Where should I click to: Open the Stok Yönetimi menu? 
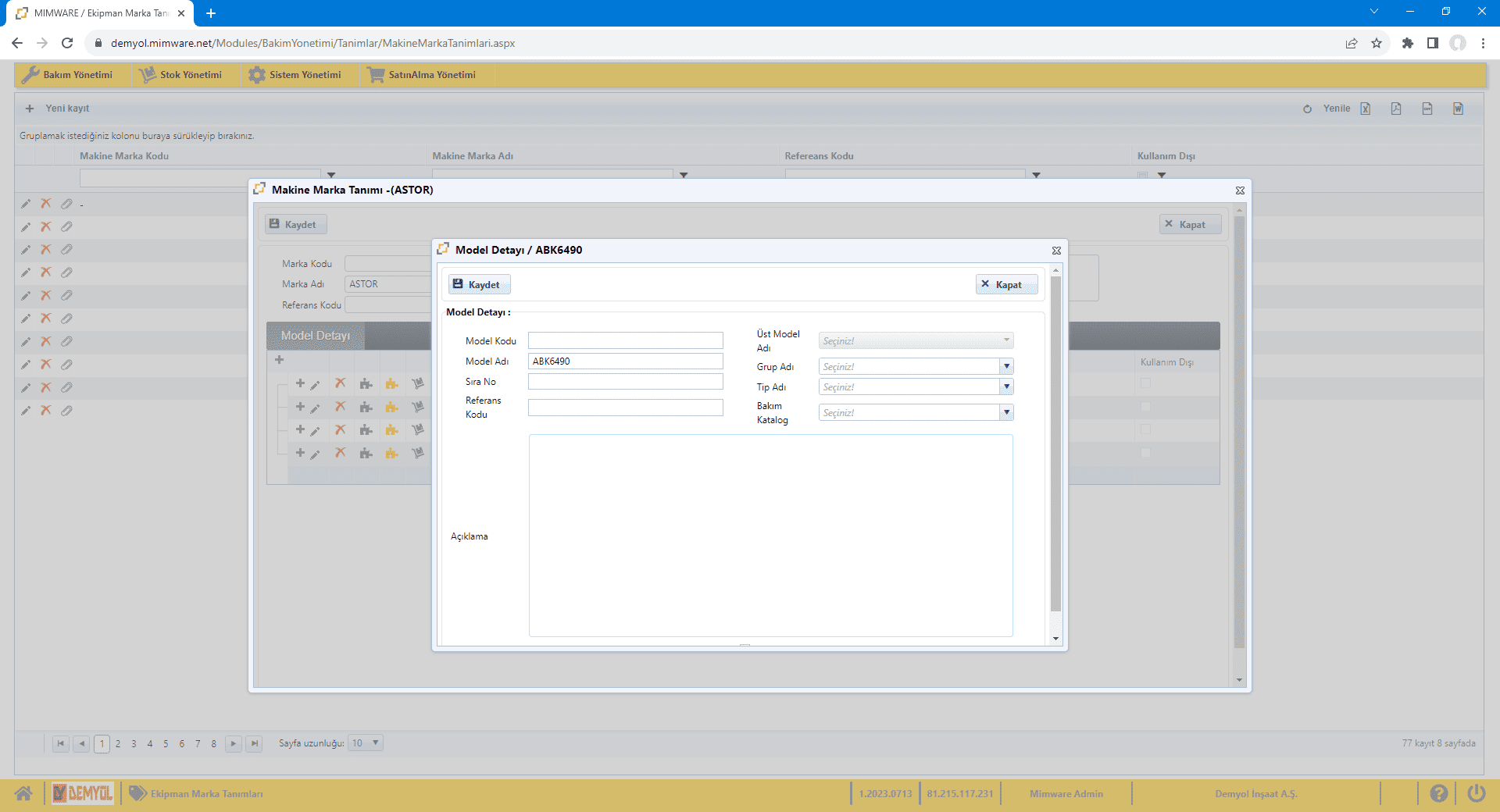(181, 75)
